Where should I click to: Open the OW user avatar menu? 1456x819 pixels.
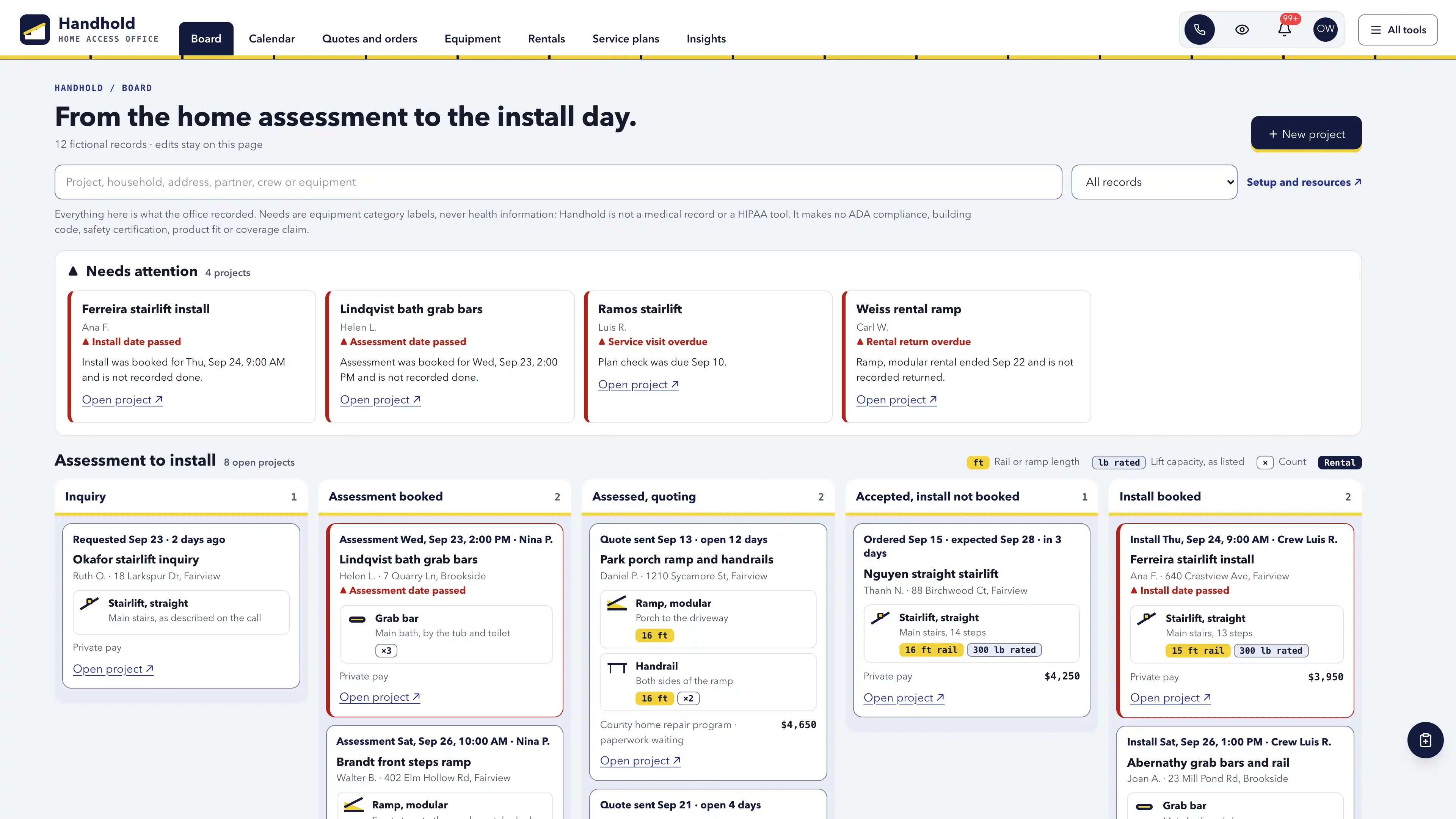(1326, 30)
